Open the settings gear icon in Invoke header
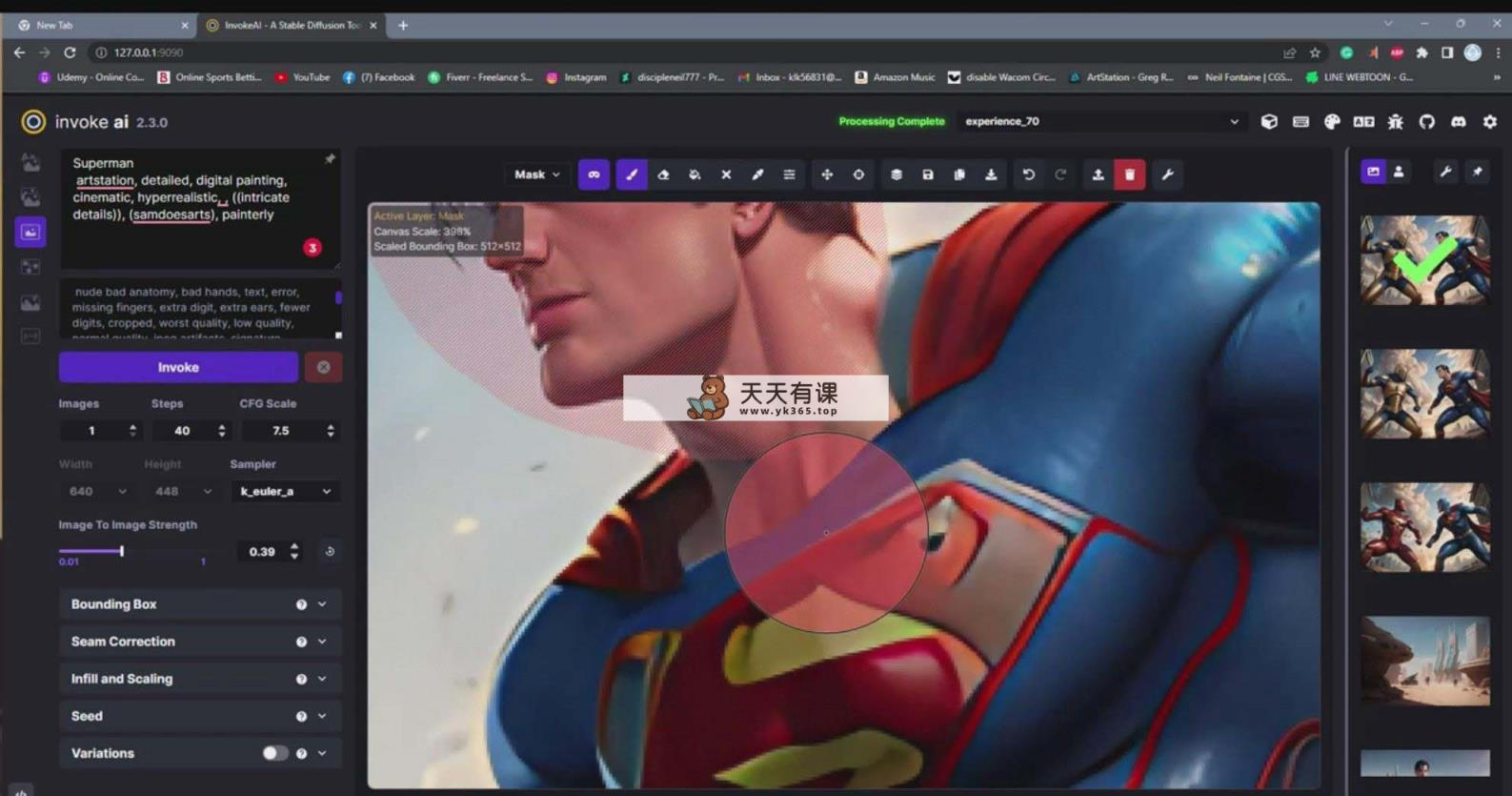 (x=1490, y=122)
